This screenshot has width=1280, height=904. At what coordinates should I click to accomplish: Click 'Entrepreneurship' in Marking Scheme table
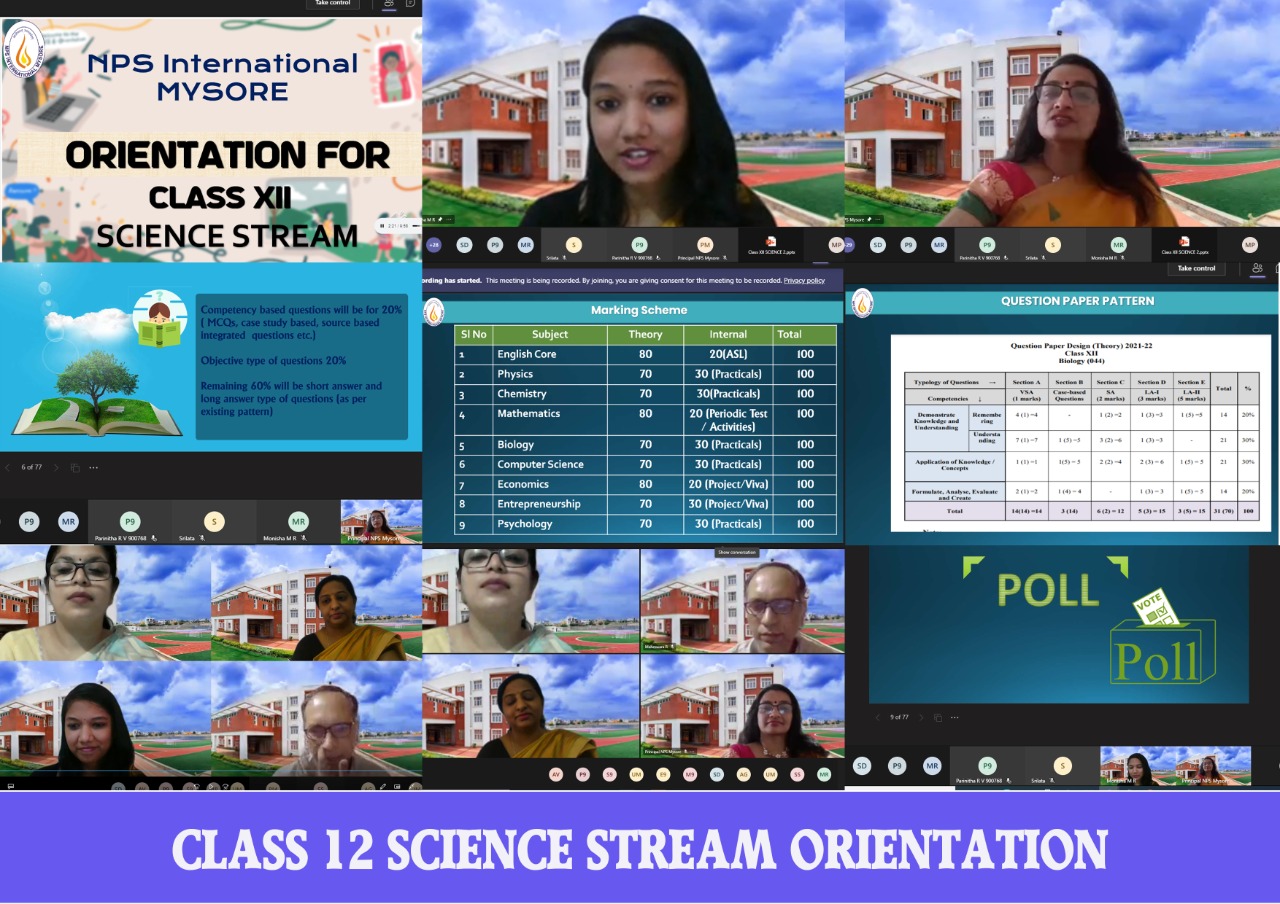pos(539,504)
